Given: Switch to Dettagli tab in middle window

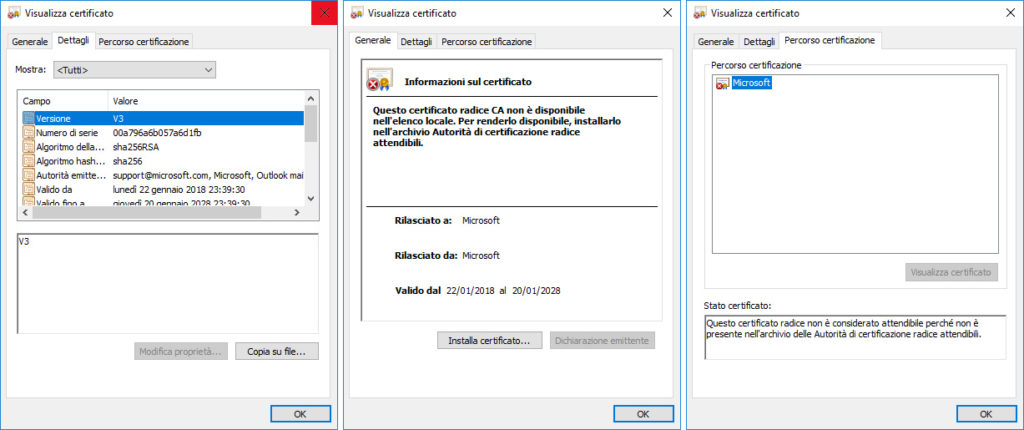Looking at the screenshot, I should 416,41.
